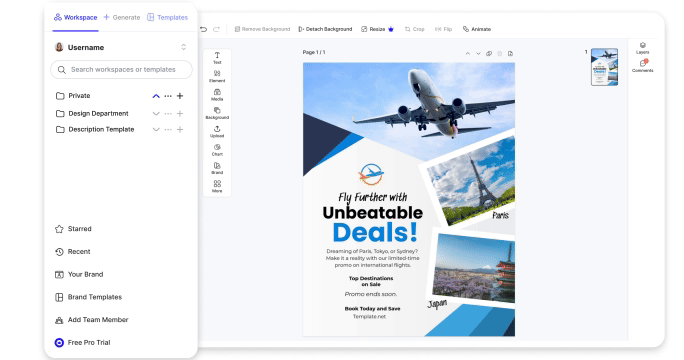Select the Text tool

(217, 58)
